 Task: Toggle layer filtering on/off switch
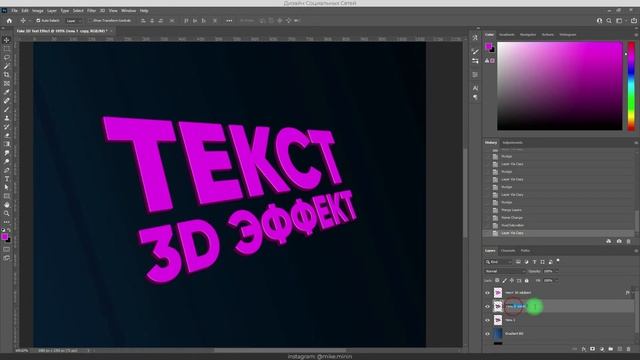558,260
